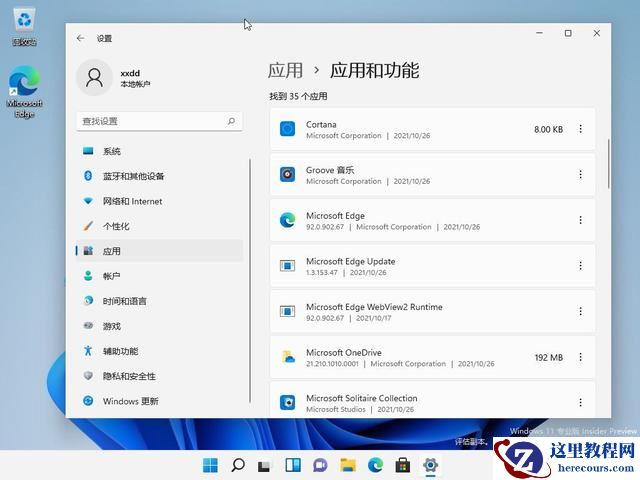Open more options for WebView2 Runtime
Screen dimensions: 640x480
(580, 312)
